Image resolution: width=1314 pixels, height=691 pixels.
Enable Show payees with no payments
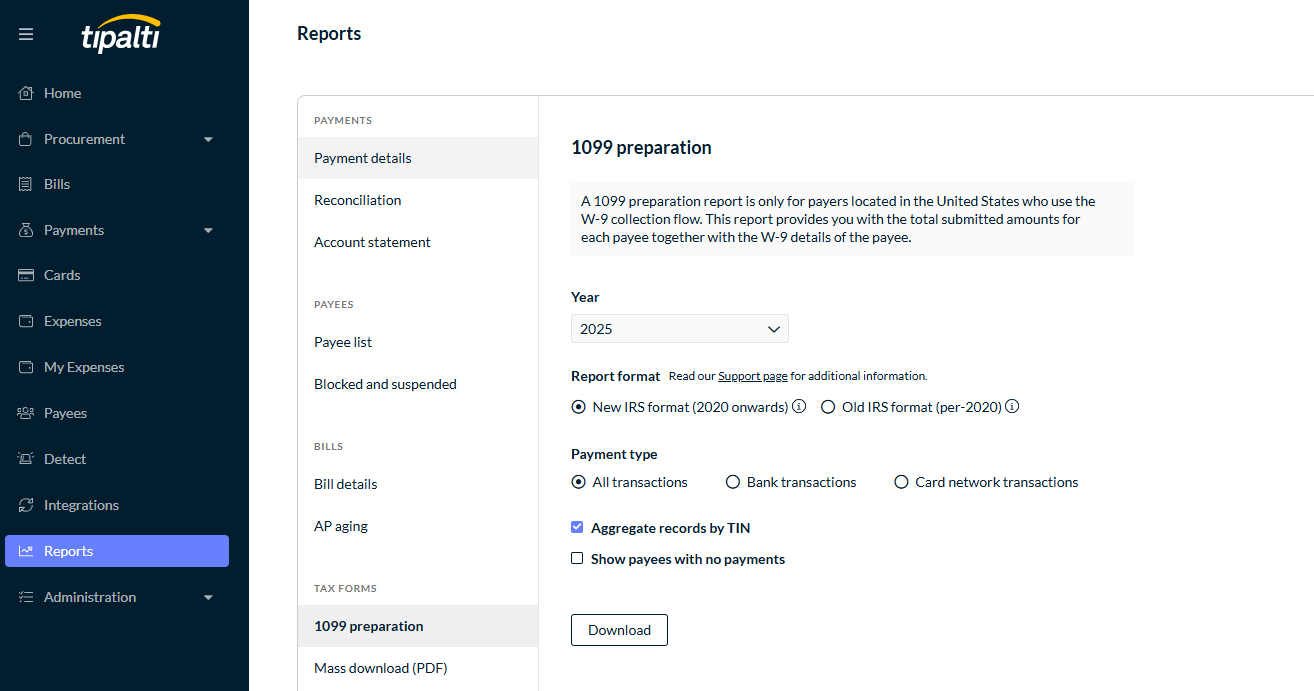pos(577,559)
